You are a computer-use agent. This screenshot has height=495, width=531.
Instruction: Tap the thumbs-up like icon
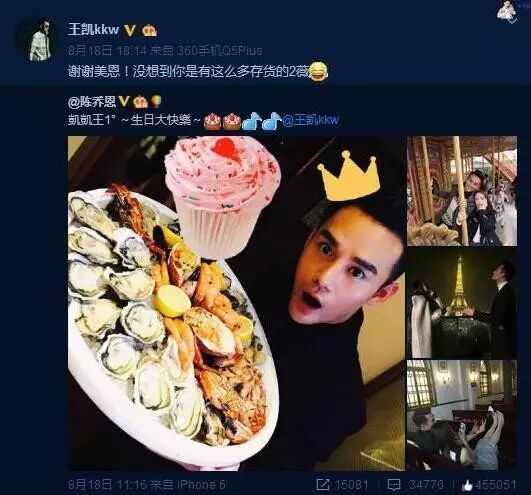tap(467, 486)
